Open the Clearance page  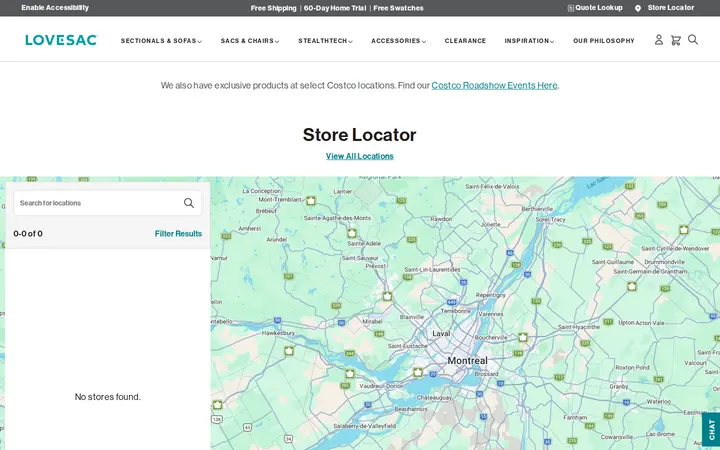[465, 41]
